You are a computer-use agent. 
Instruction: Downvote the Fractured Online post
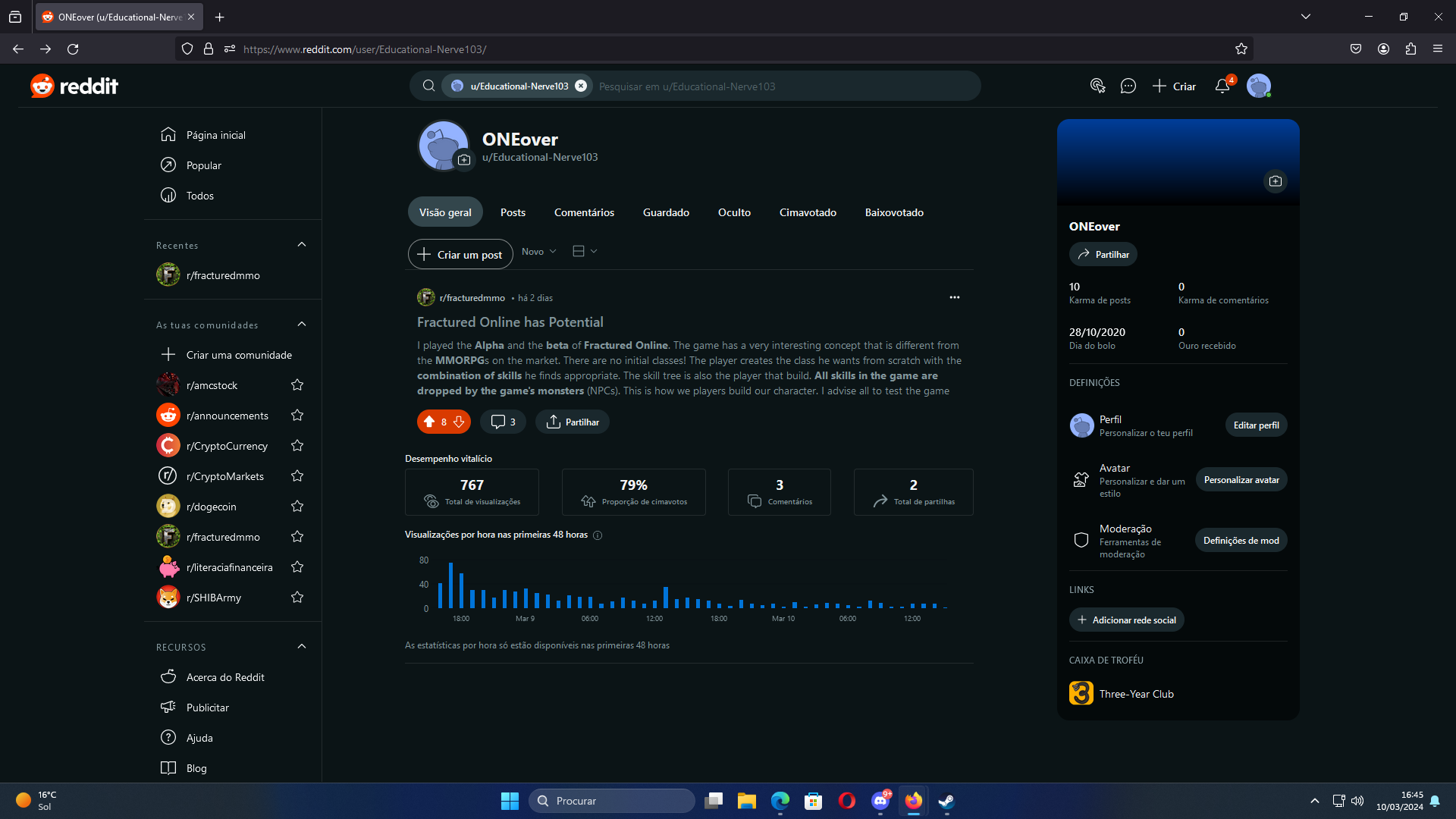point(459,422)
